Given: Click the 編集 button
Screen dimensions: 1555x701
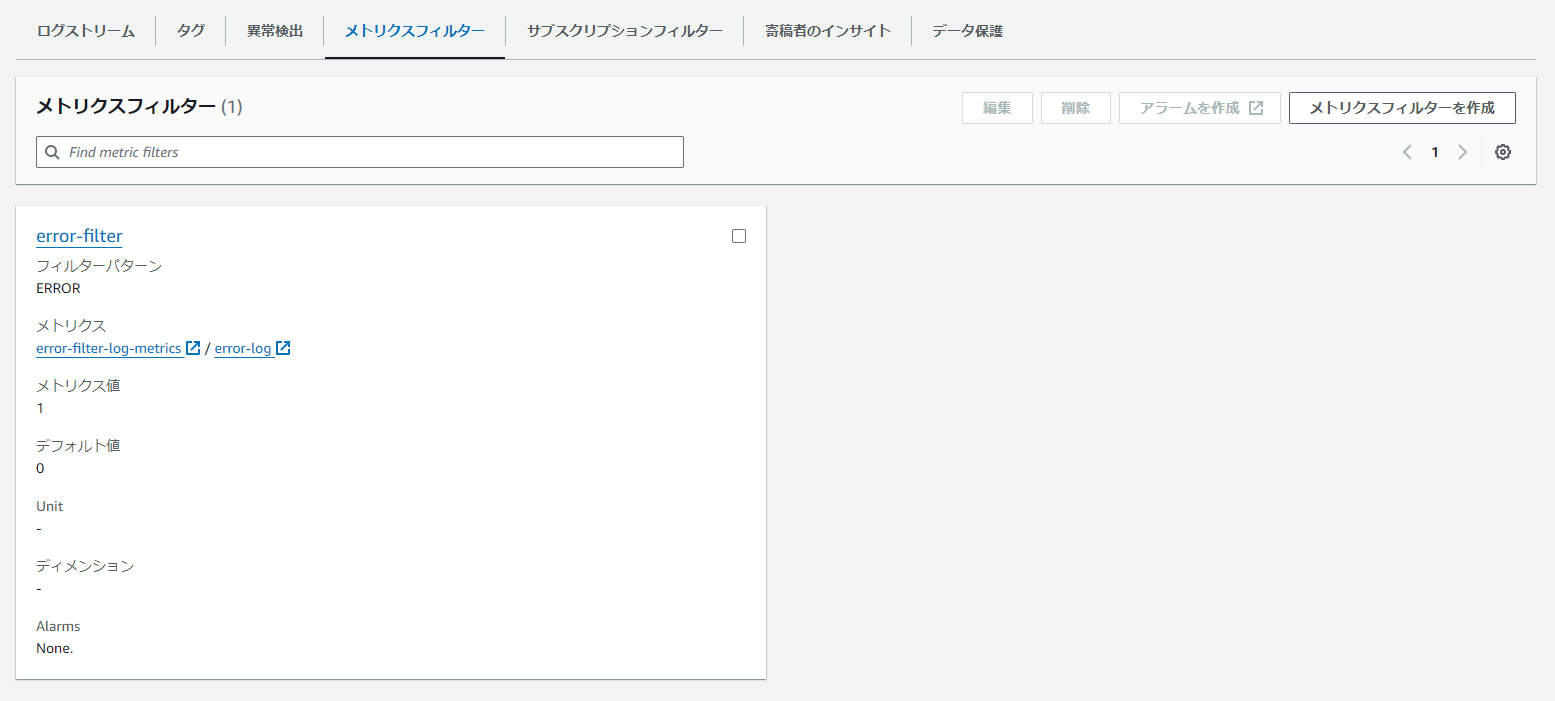Looking at the screenshot, I should coord(997,108).
